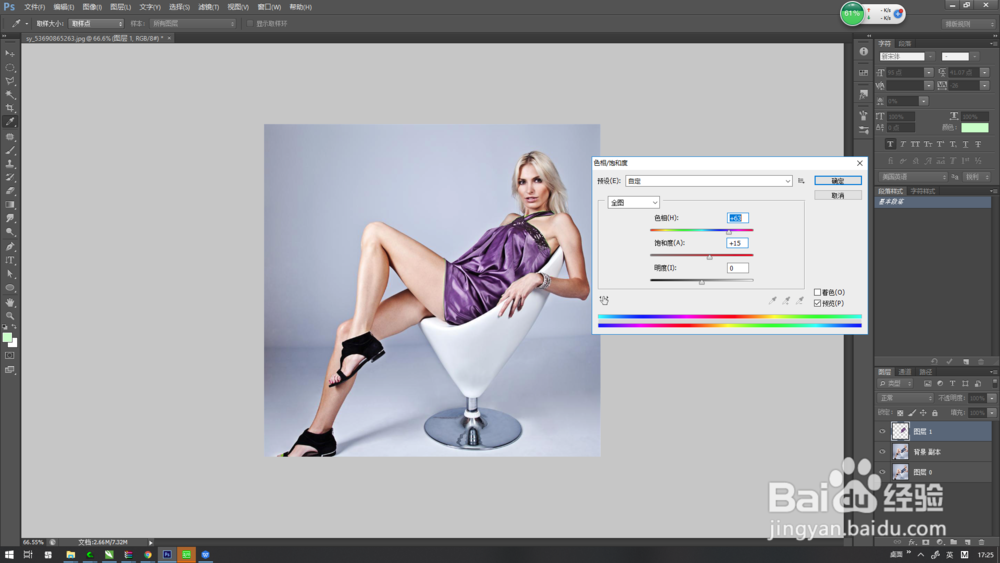
Task: Select the Pen tool
Action: (10, 247)
